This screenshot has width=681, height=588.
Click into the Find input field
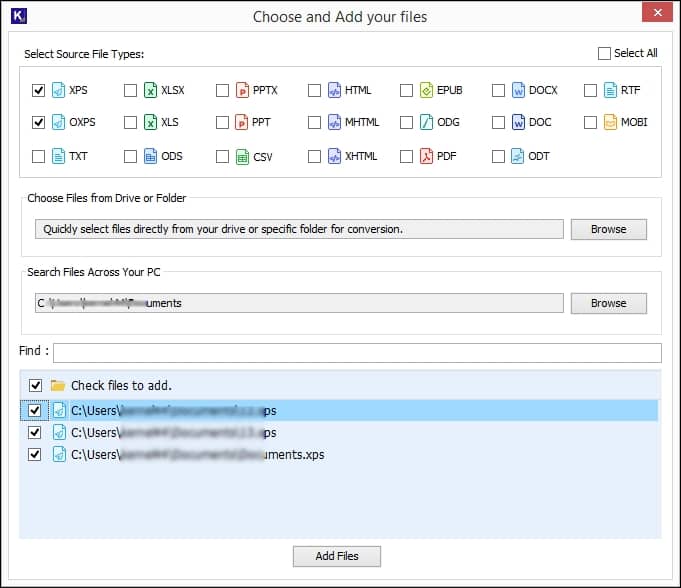357,353
